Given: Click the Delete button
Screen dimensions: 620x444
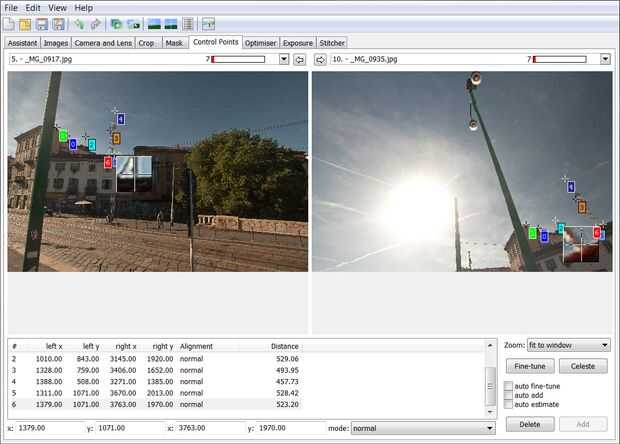Looking at the screenshot, I should pos(529,424).
